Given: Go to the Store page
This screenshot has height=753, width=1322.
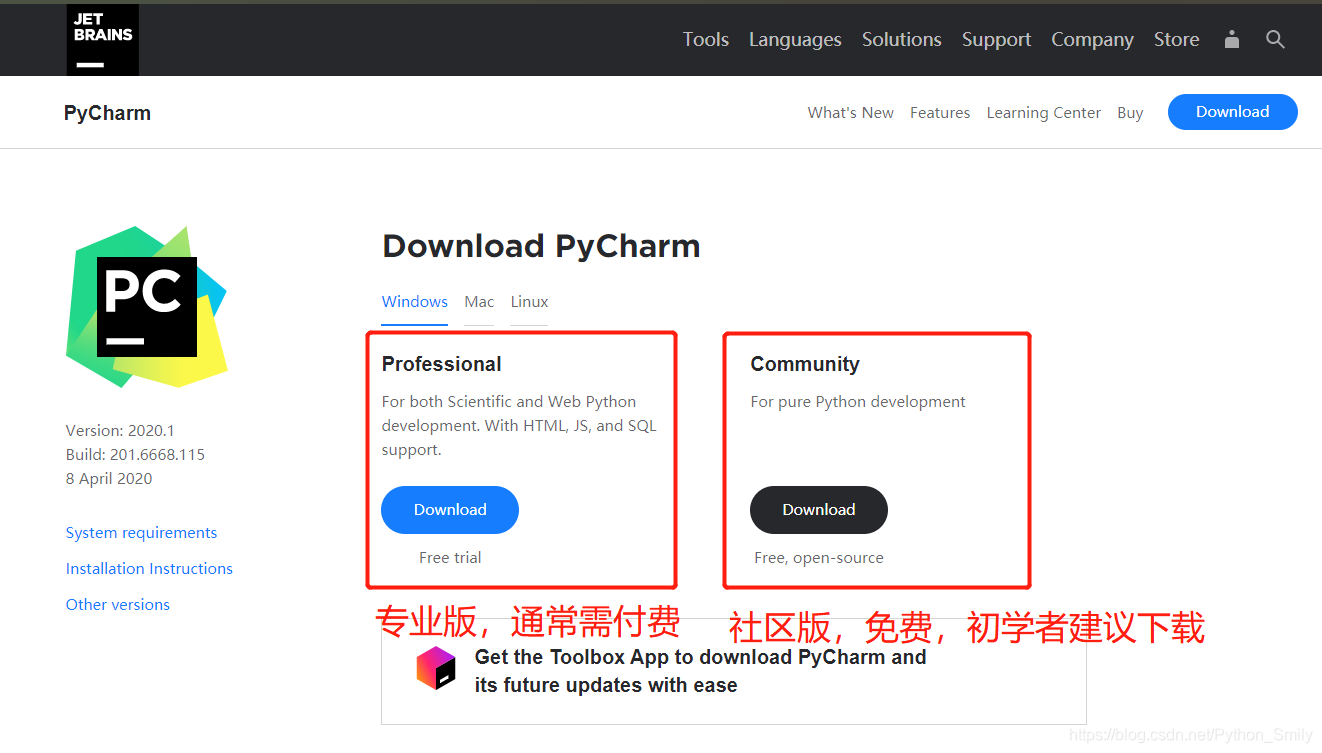Looking at the screenshot, I should [x=1176, y=39].
